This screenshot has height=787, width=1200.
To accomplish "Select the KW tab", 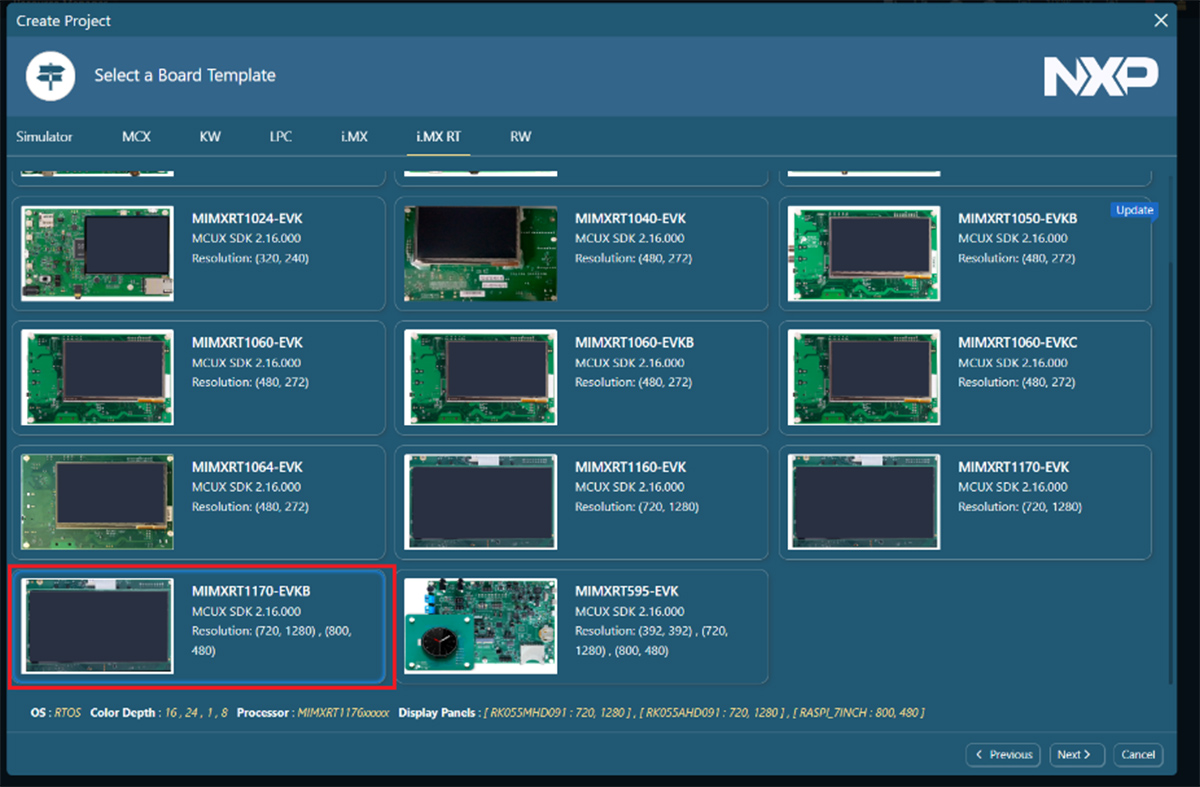I will coord(210,137).
